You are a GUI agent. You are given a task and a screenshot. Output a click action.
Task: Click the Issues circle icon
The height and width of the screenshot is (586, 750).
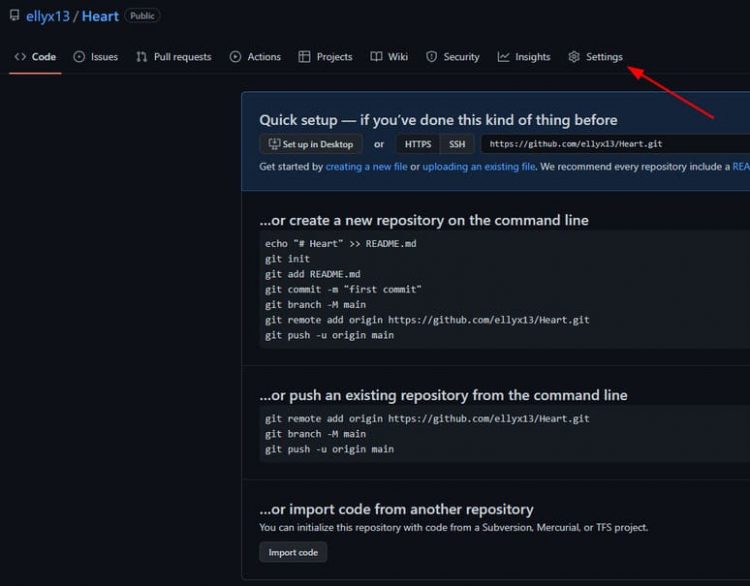click(x=79, y=57)
